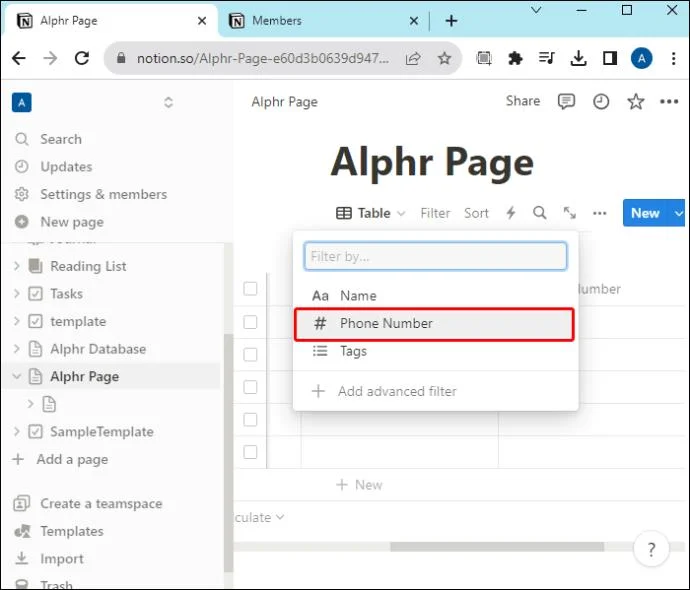
Task: Open a new browser tab
Action: (451, 21)
